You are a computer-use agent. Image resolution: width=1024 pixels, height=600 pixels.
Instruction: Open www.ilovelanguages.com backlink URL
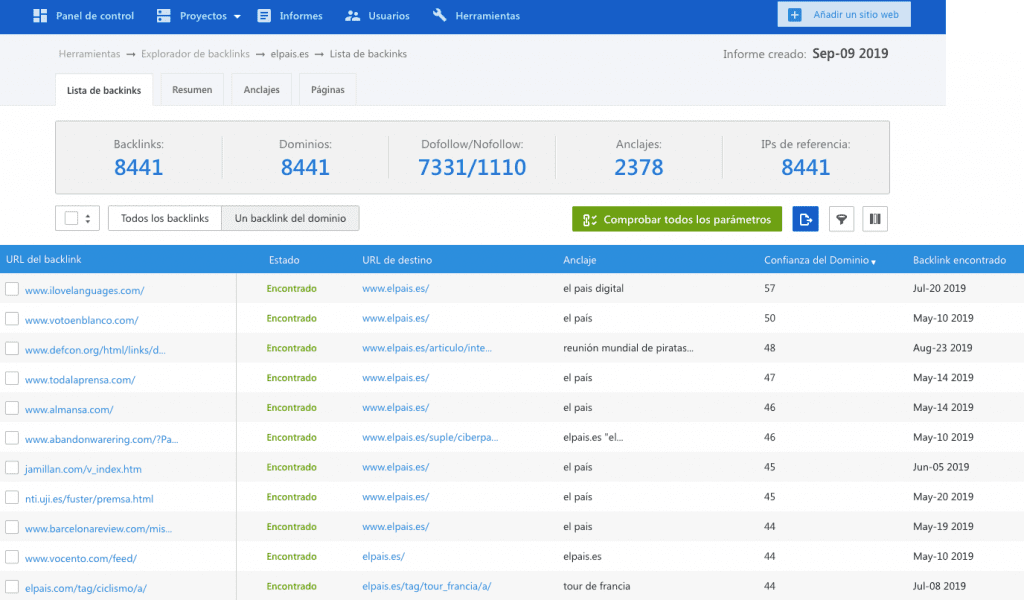coord(84,291)
